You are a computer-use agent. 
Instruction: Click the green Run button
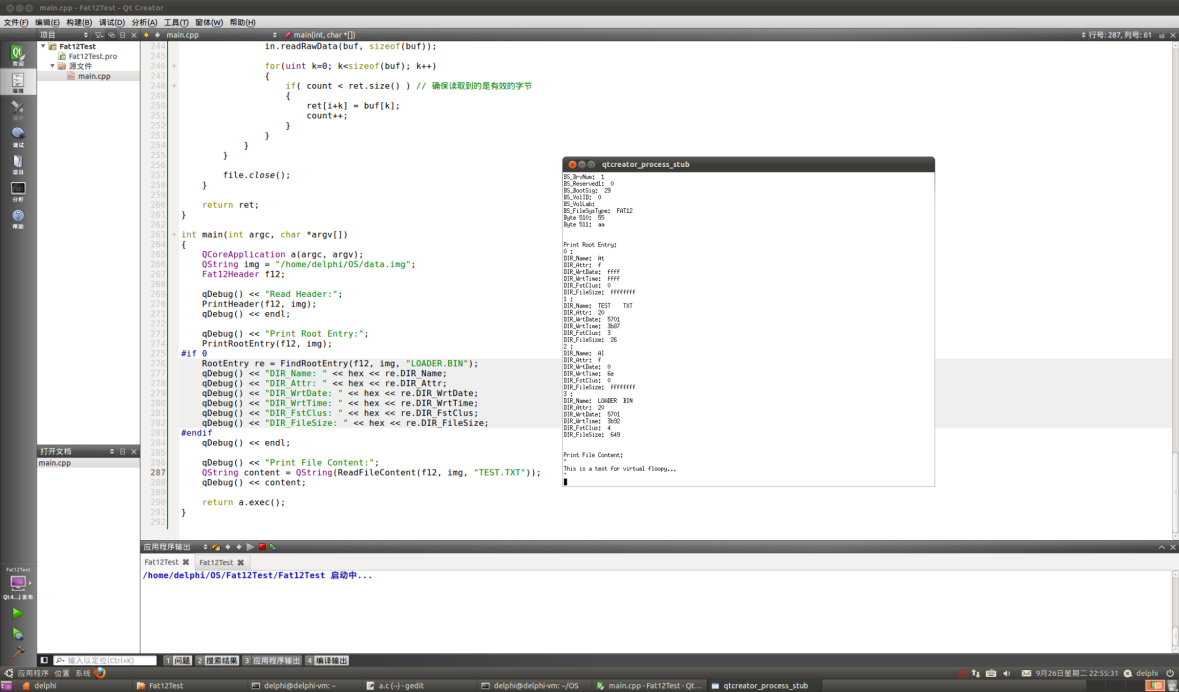(17, 612)
